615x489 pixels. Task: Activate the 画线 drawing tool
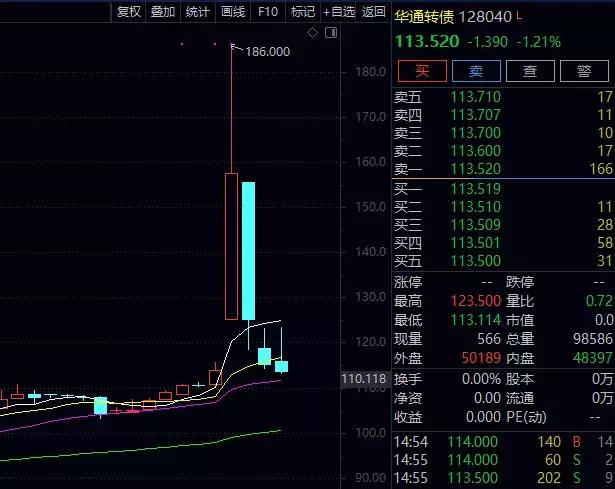233,12
